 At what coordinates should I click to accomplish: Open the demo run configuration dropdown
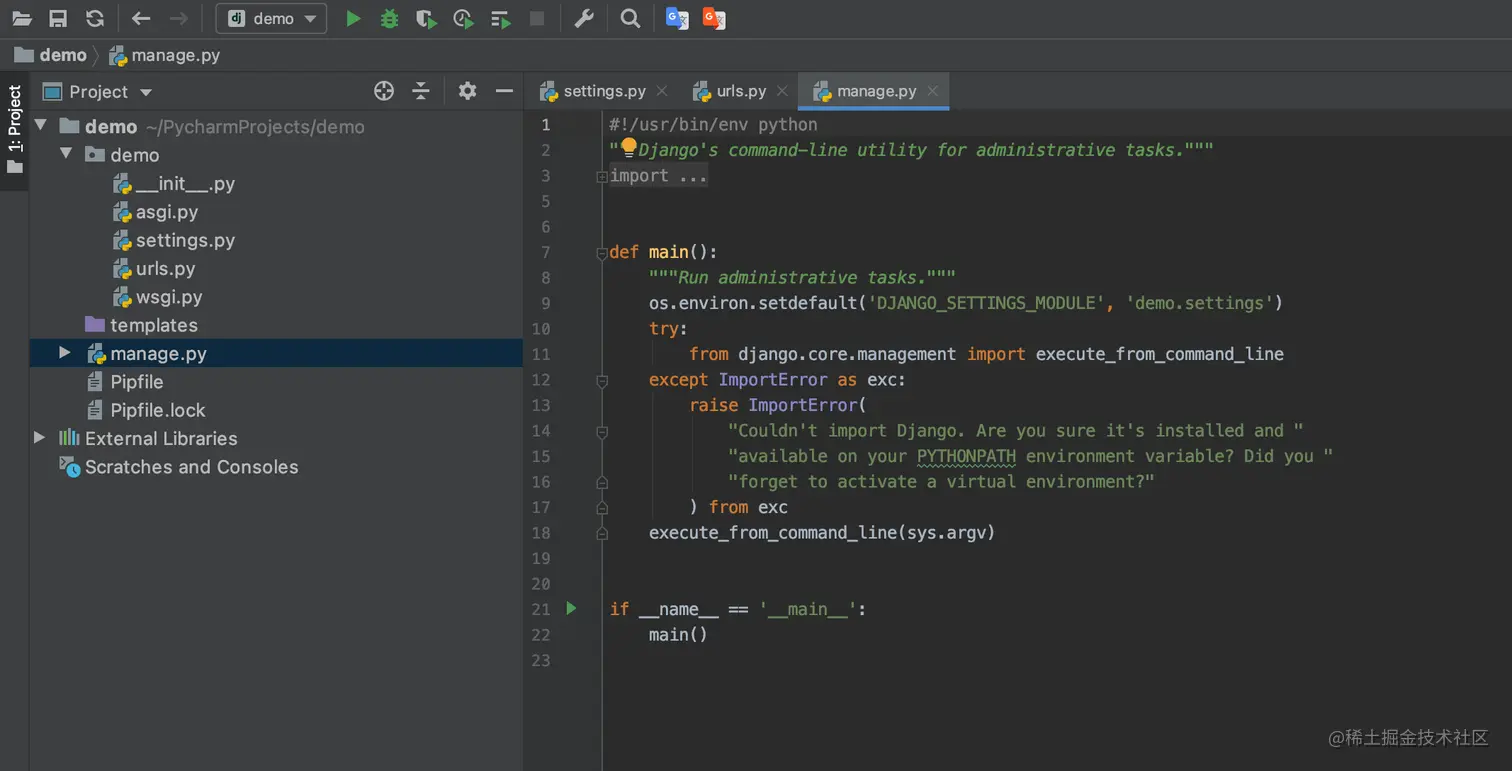(x=271, y=18)
